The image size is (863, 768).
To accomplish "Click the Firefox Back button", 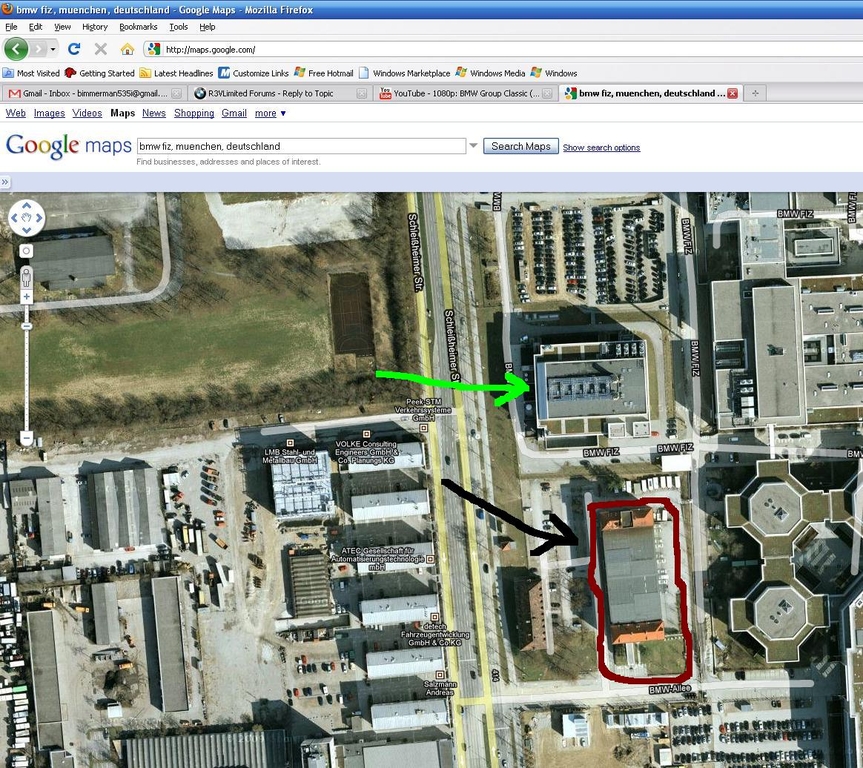I will 16,49.
